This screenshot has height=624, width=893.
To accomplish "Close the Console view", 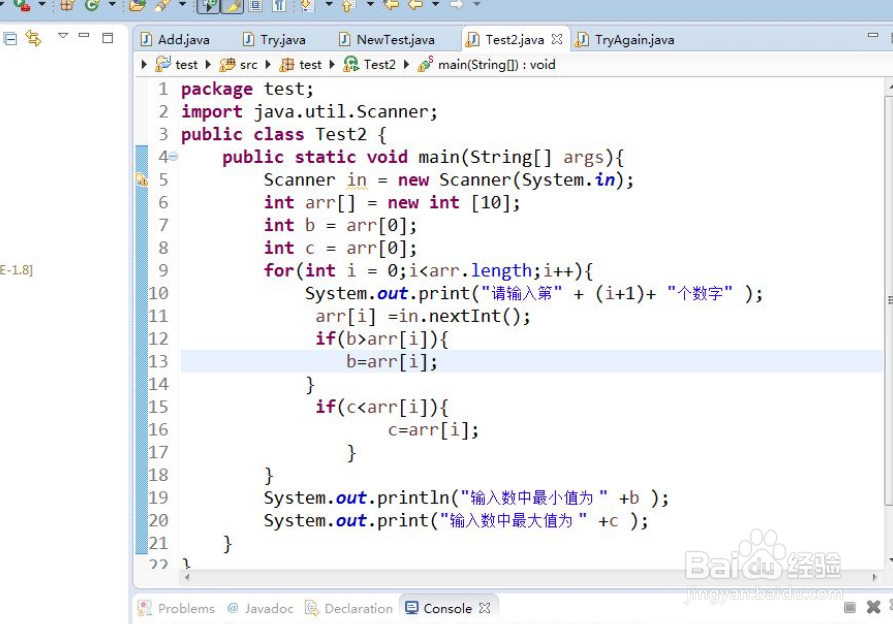I will click(485, 608).
